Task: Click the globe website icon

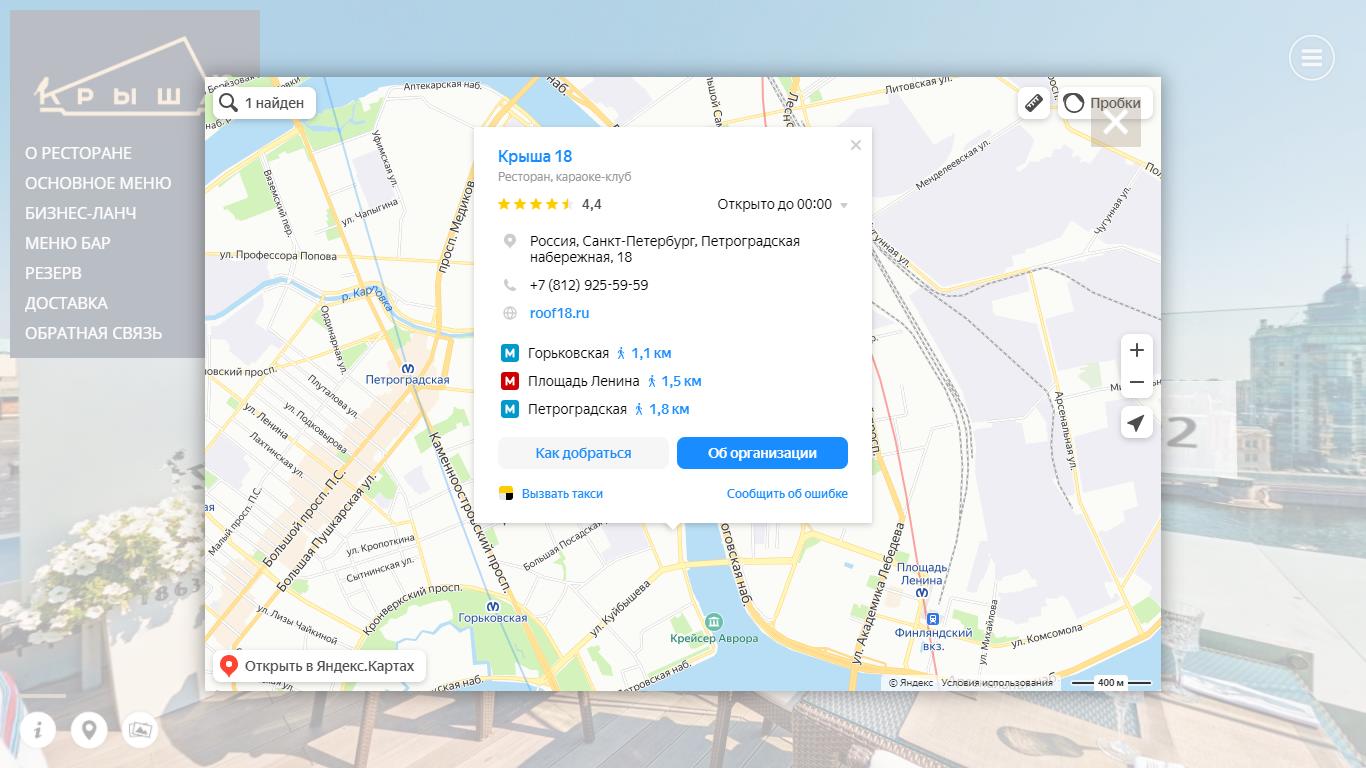Action: pyautogui.click(x=510, y=313)
